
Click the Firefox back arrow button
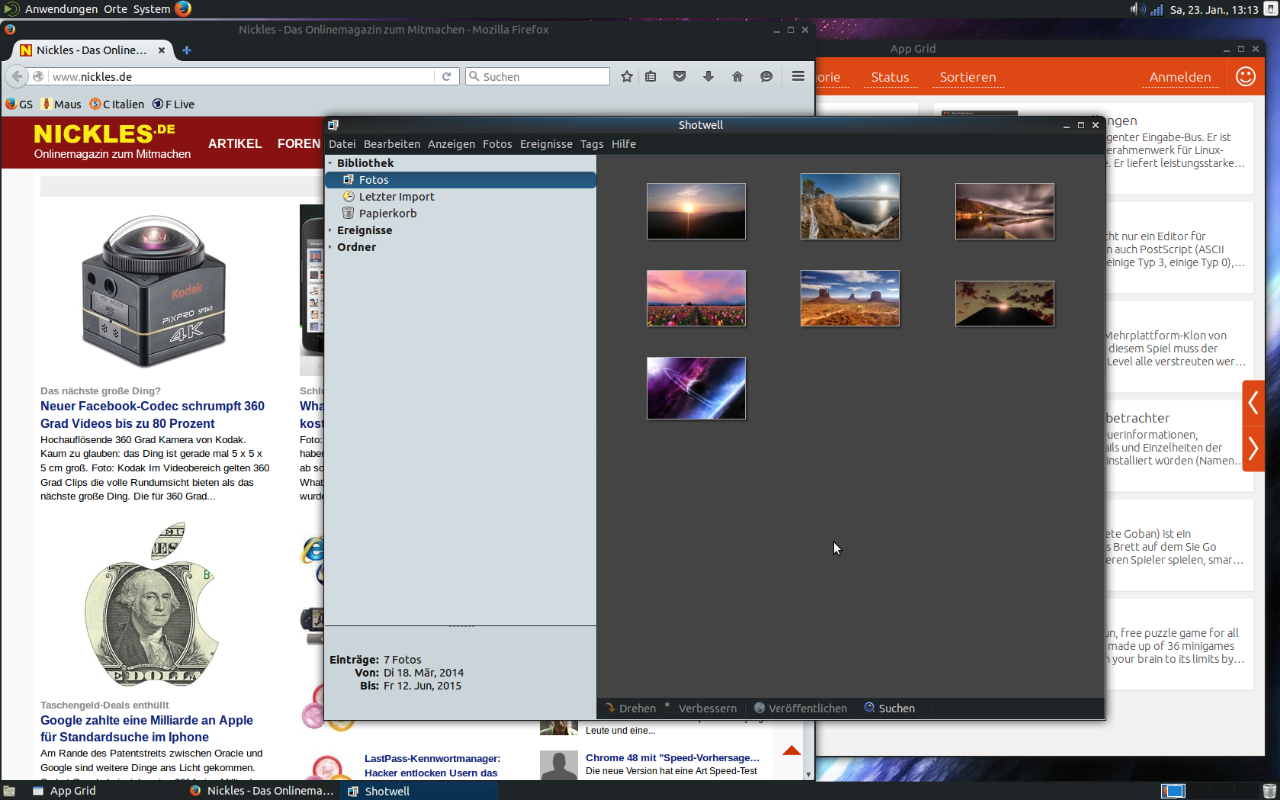click(16, 76)
